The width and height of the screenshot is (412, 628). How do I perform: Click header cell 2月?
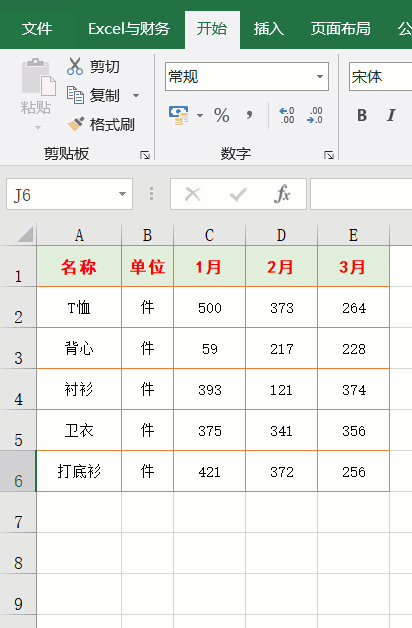pyautogui.click(x=281, y=267)
